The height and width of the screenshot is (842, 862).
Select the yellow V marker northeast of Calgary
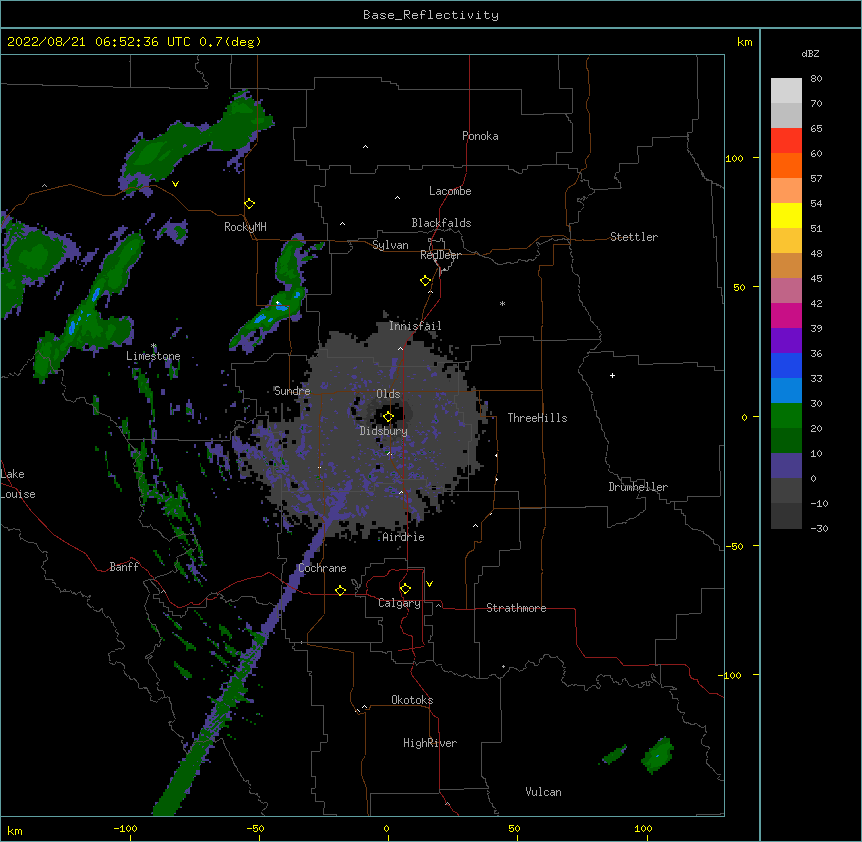429,584
